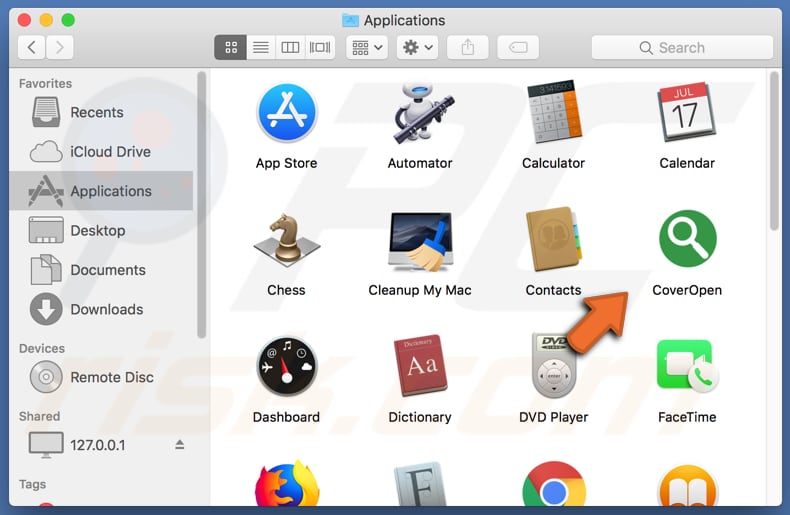Screen dimensions: 790x515
Task: Click the Dashboard app icon
Action: point(287,366)
